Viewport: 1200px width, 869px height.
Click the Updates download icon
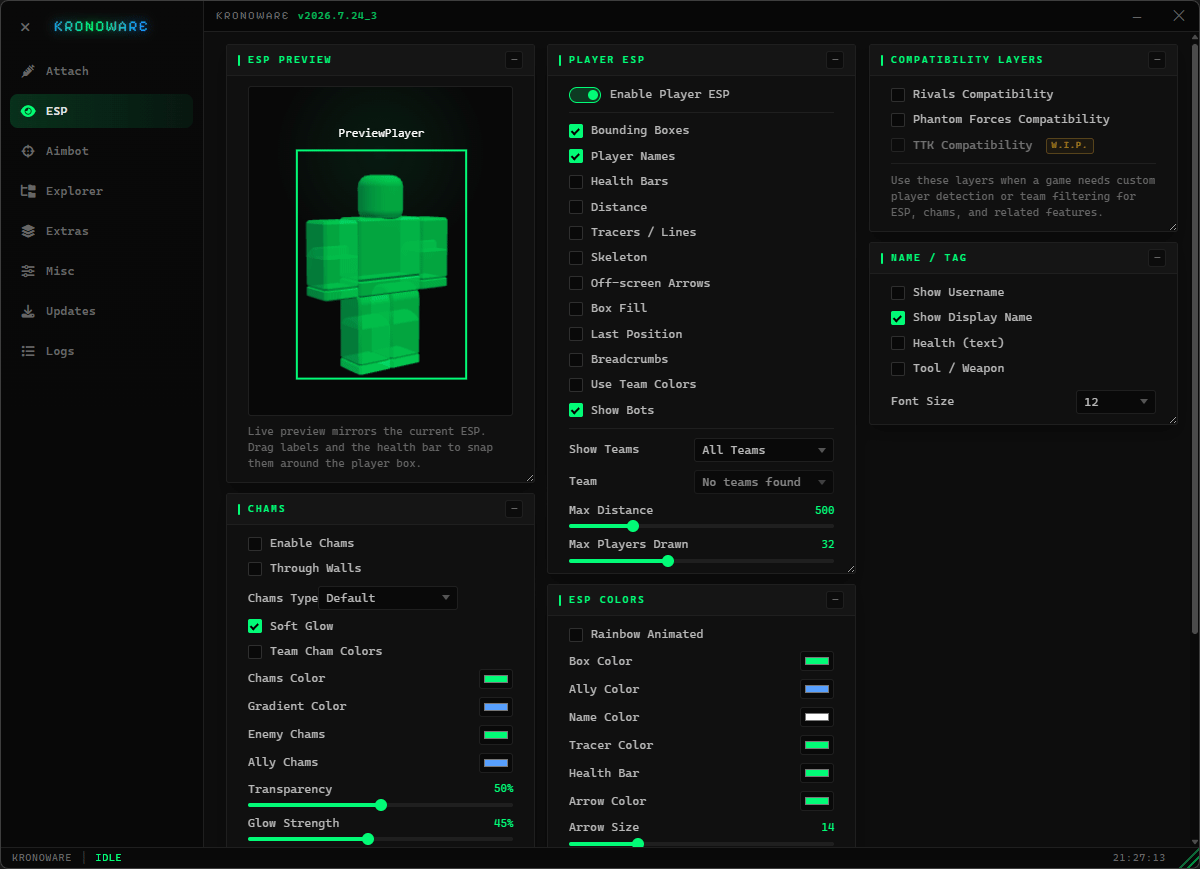pos(28,311)
